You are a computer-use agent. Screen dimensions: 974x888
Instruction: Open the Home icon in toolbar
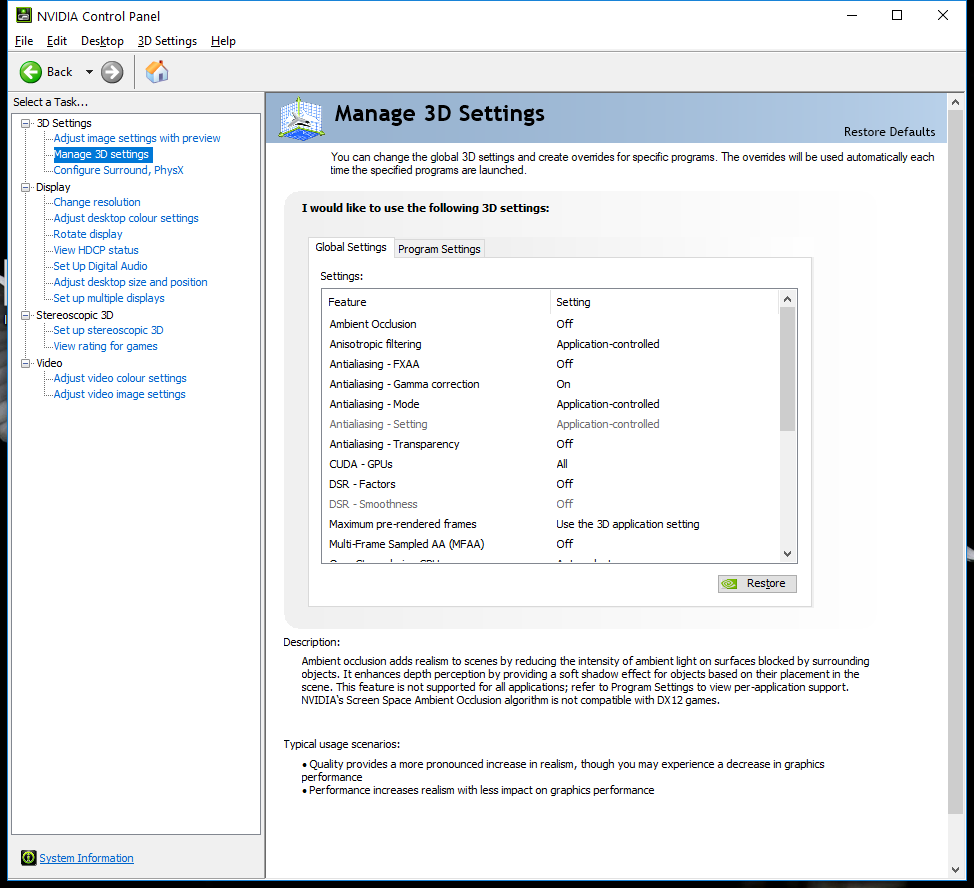click(157, 71)
